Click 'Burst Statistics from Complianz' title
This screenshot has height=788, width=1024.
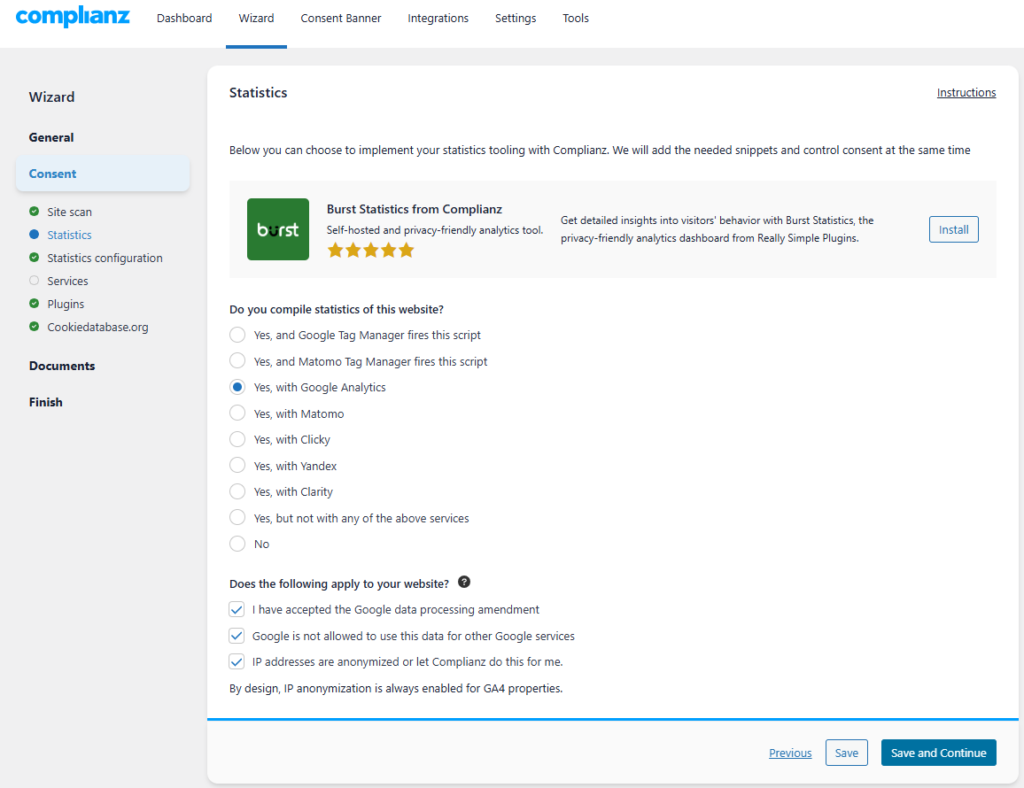(x=414, y=209)
